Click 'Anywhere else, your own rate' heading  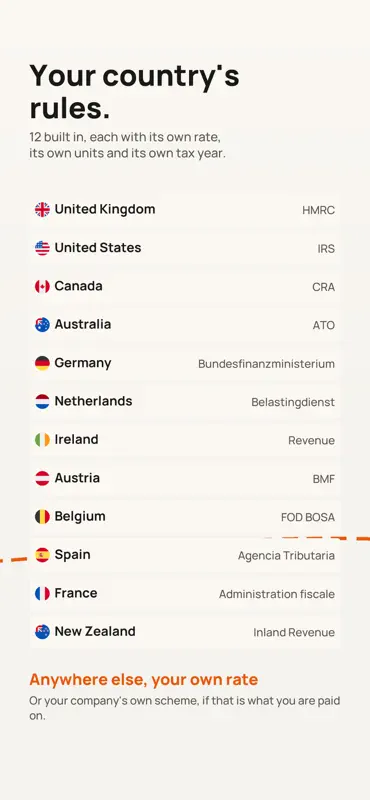[143, 680]
